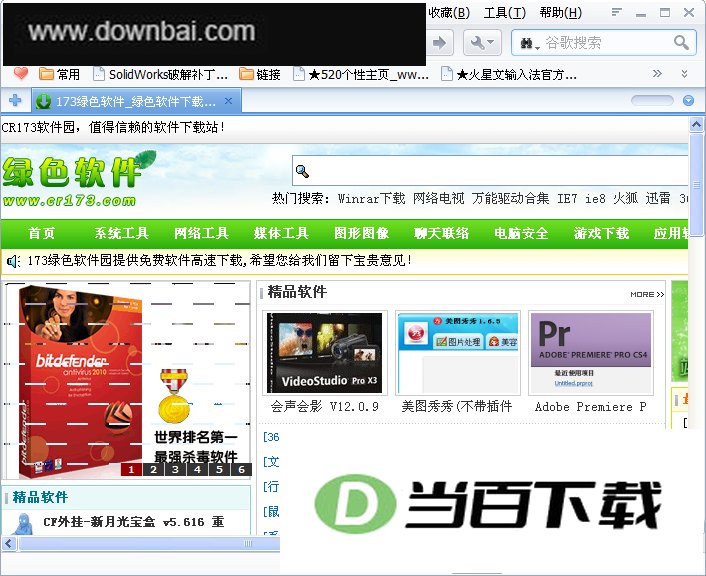Open the 链接 bookmarks folder

259,74
